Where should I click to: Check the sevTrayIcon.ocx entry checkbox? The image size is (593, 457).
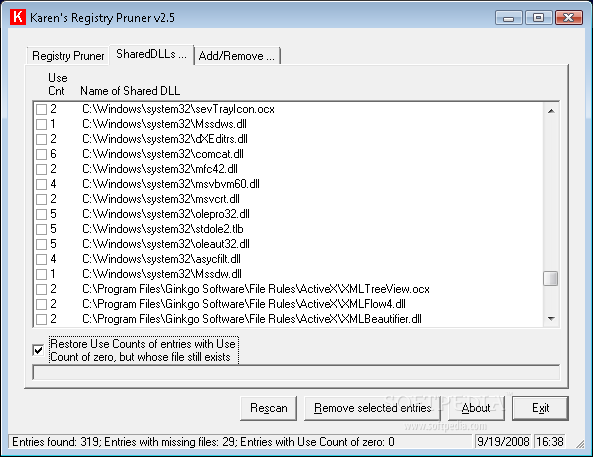pyautogui.click(x=41, y=109)
